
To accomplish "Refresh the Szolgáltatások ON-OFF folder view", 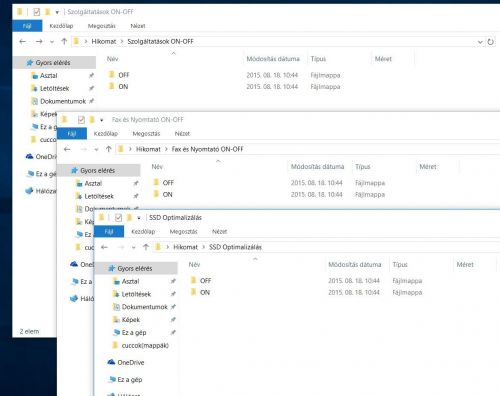I will (x=490, y=42).
